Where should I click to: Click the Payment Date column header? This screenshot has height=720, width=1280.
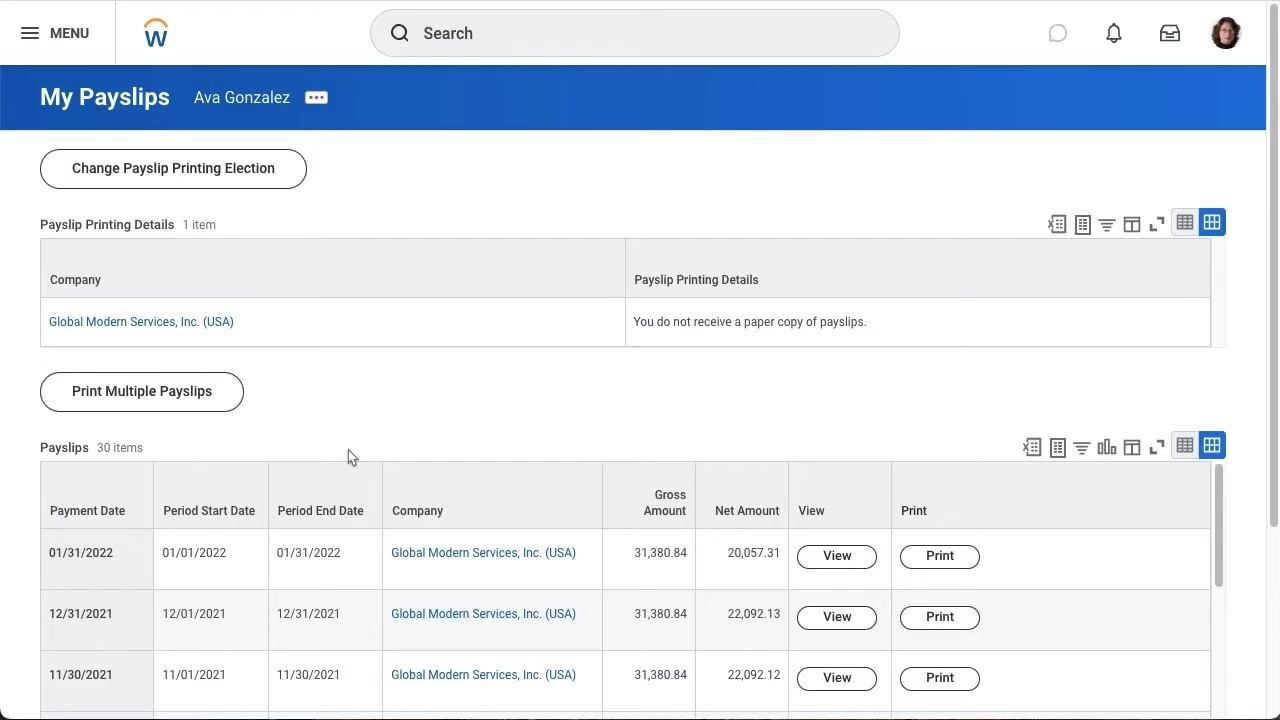97,496
